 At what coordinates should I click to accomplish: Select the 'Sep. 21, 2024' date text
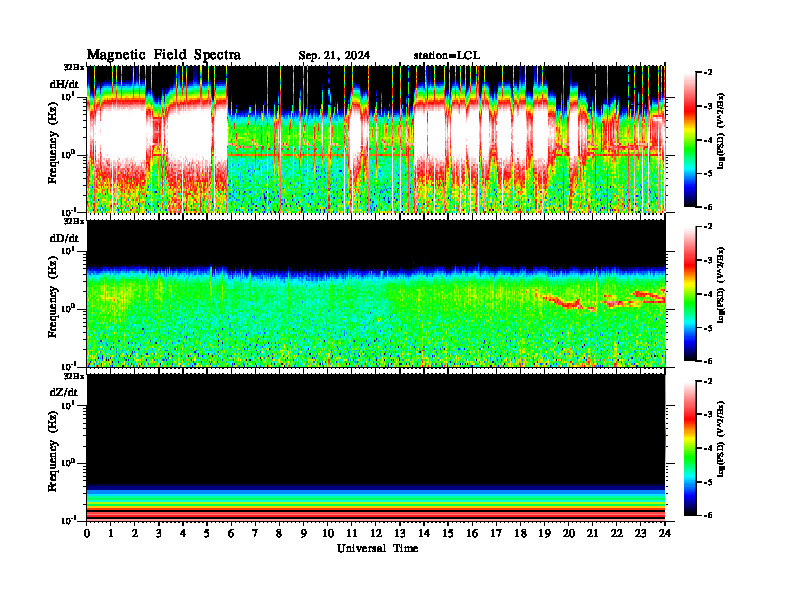334,56
